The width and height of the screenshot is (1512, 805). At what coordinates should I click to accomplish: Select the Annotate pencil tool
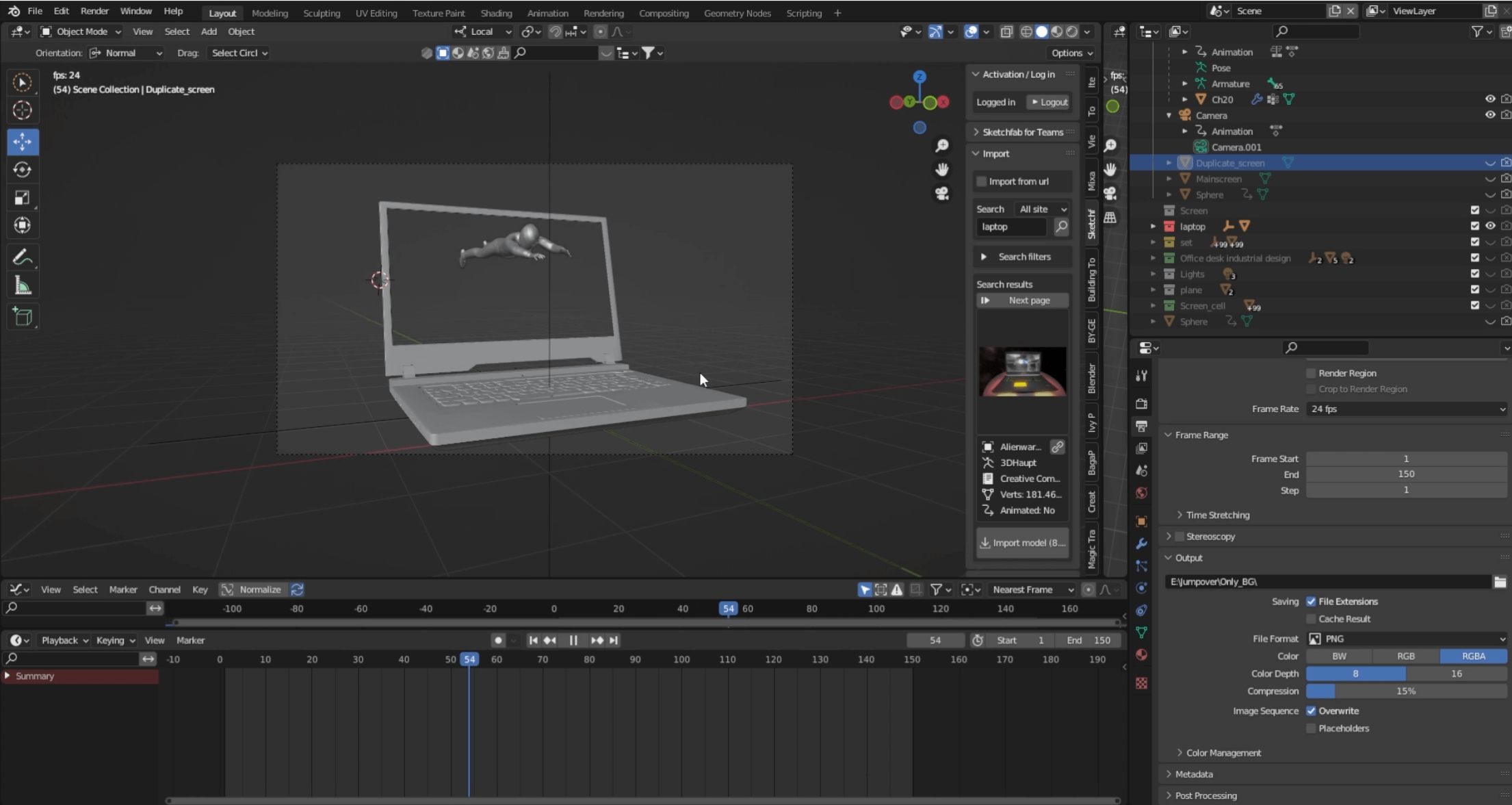(x=22, y=257)
